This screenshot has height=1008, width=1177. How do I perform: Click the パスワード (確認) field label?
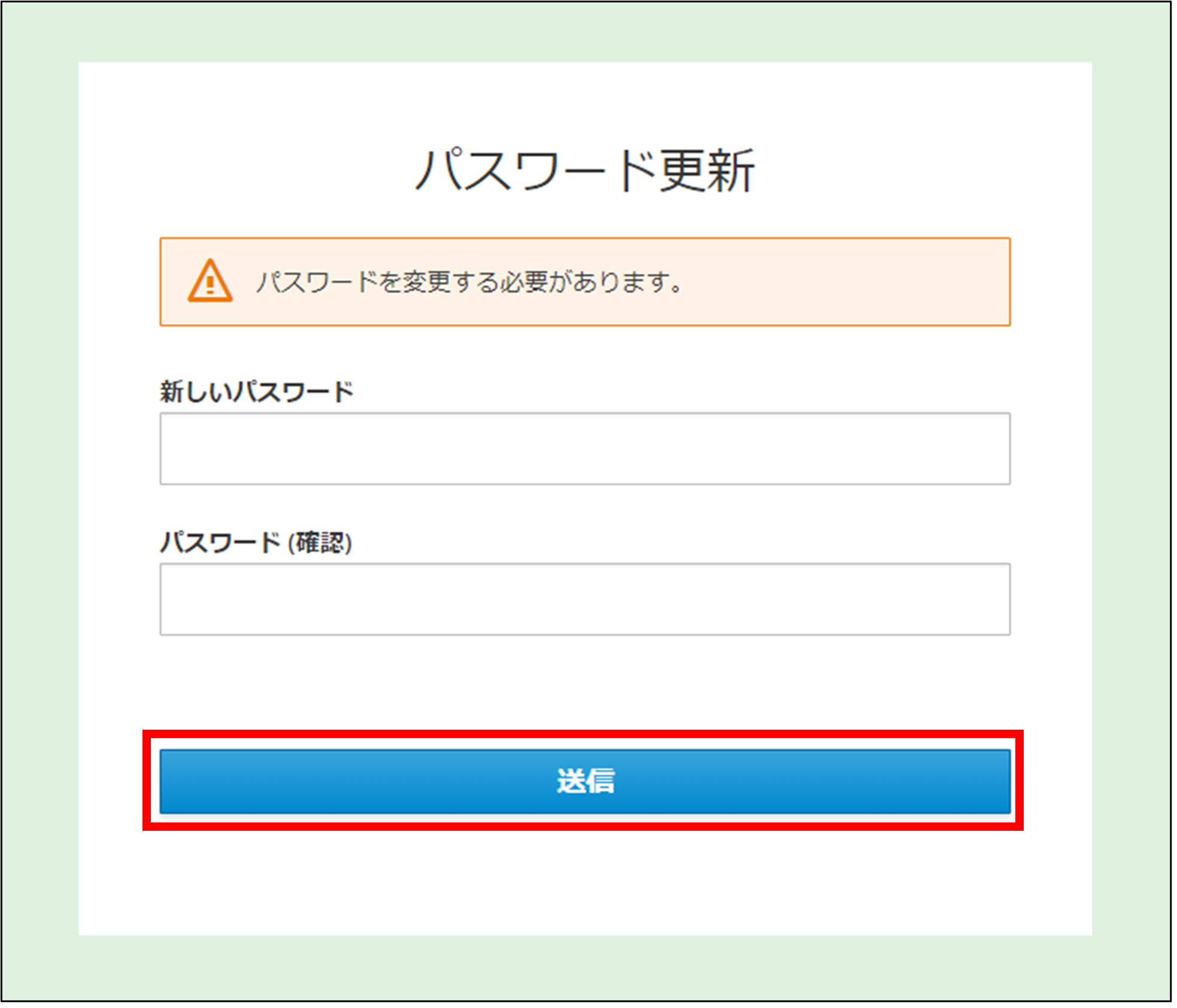[x=256, y=542]
